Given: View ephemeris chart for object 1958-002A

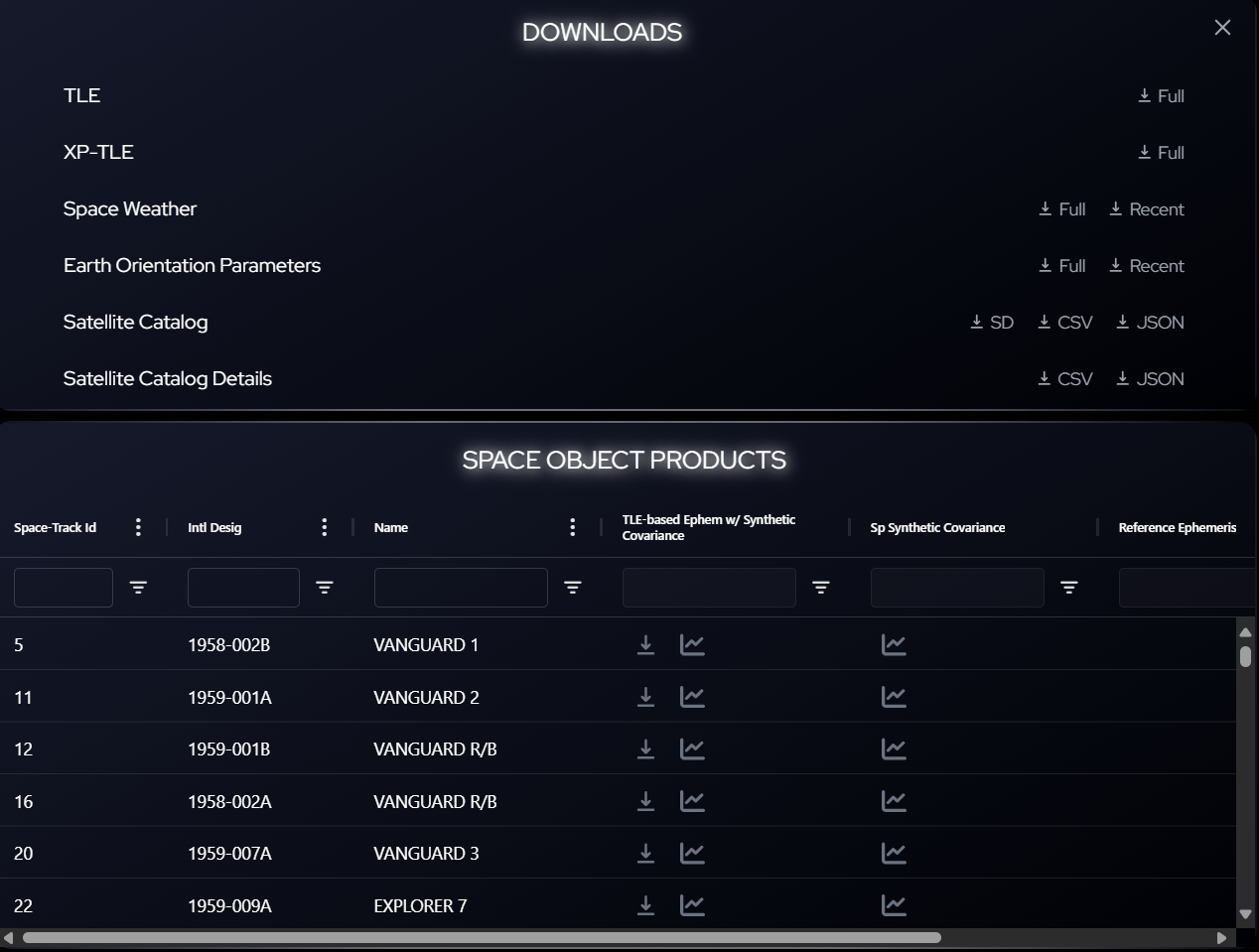Looking at the screenshot, I should (x=692, y=801).
